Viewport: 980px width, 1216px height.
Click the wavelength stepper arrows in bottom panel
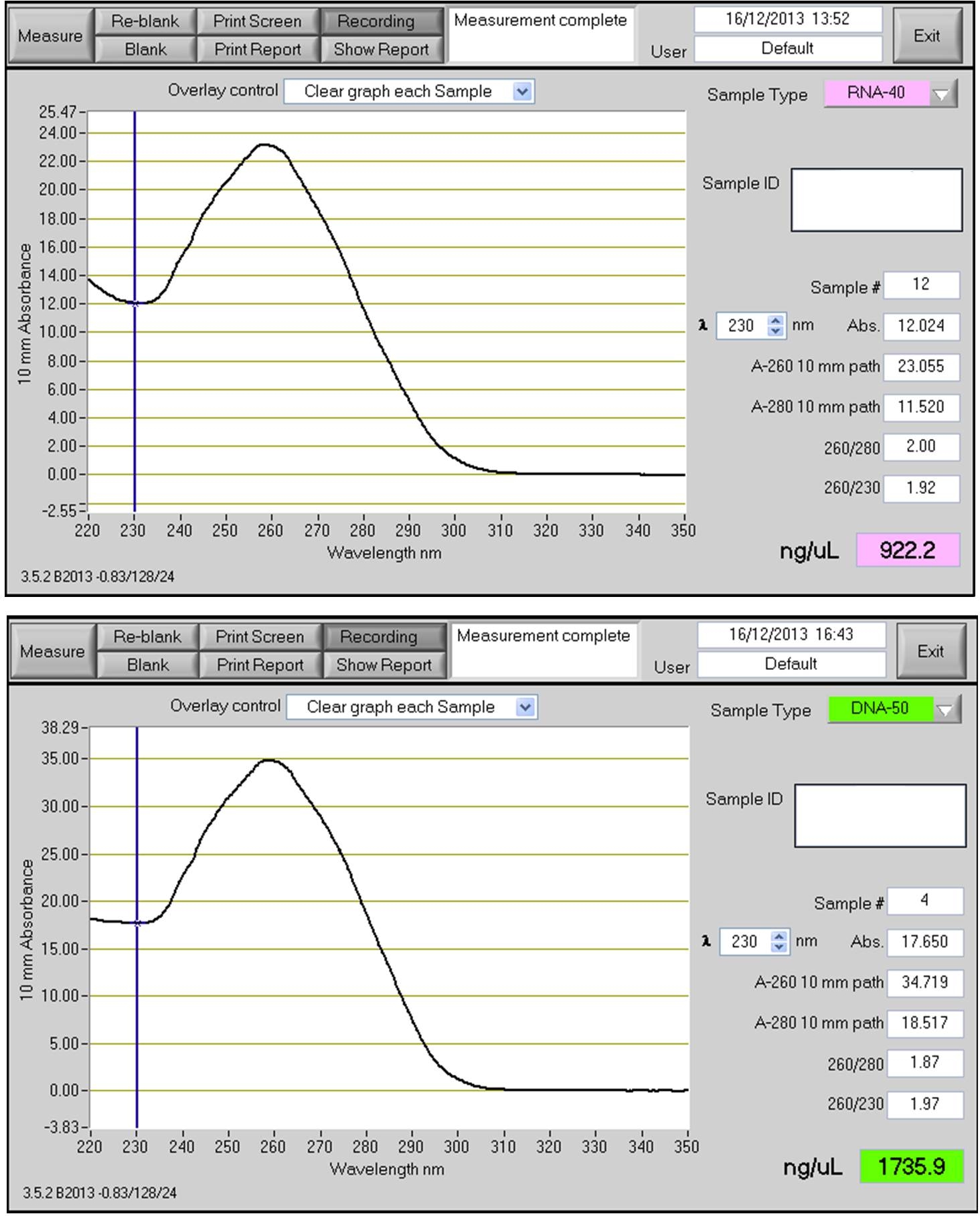(779, 942)
